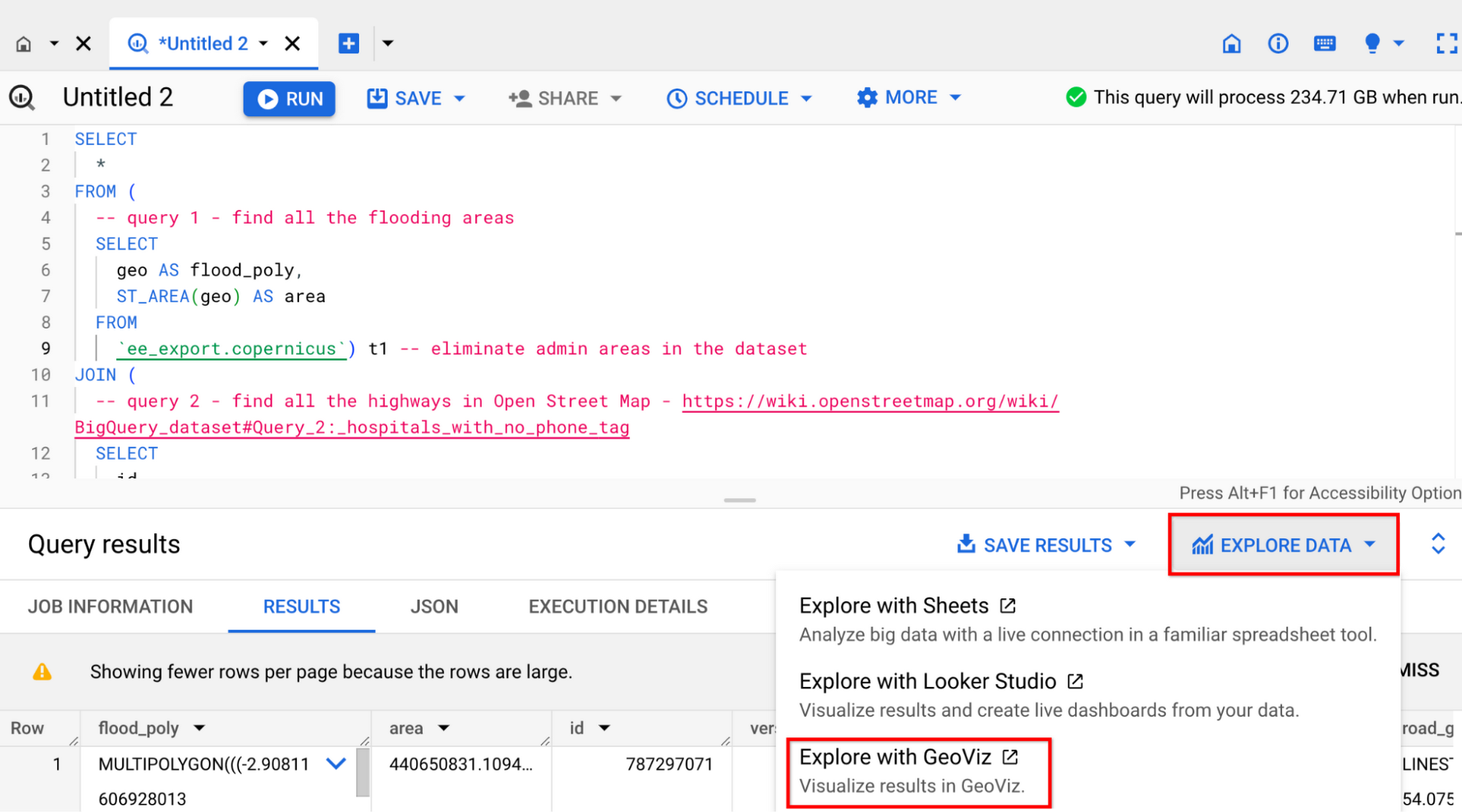Open the MORE settings menu
The width and height of the screenshot is (1462, 812).
tap(898, 98)
